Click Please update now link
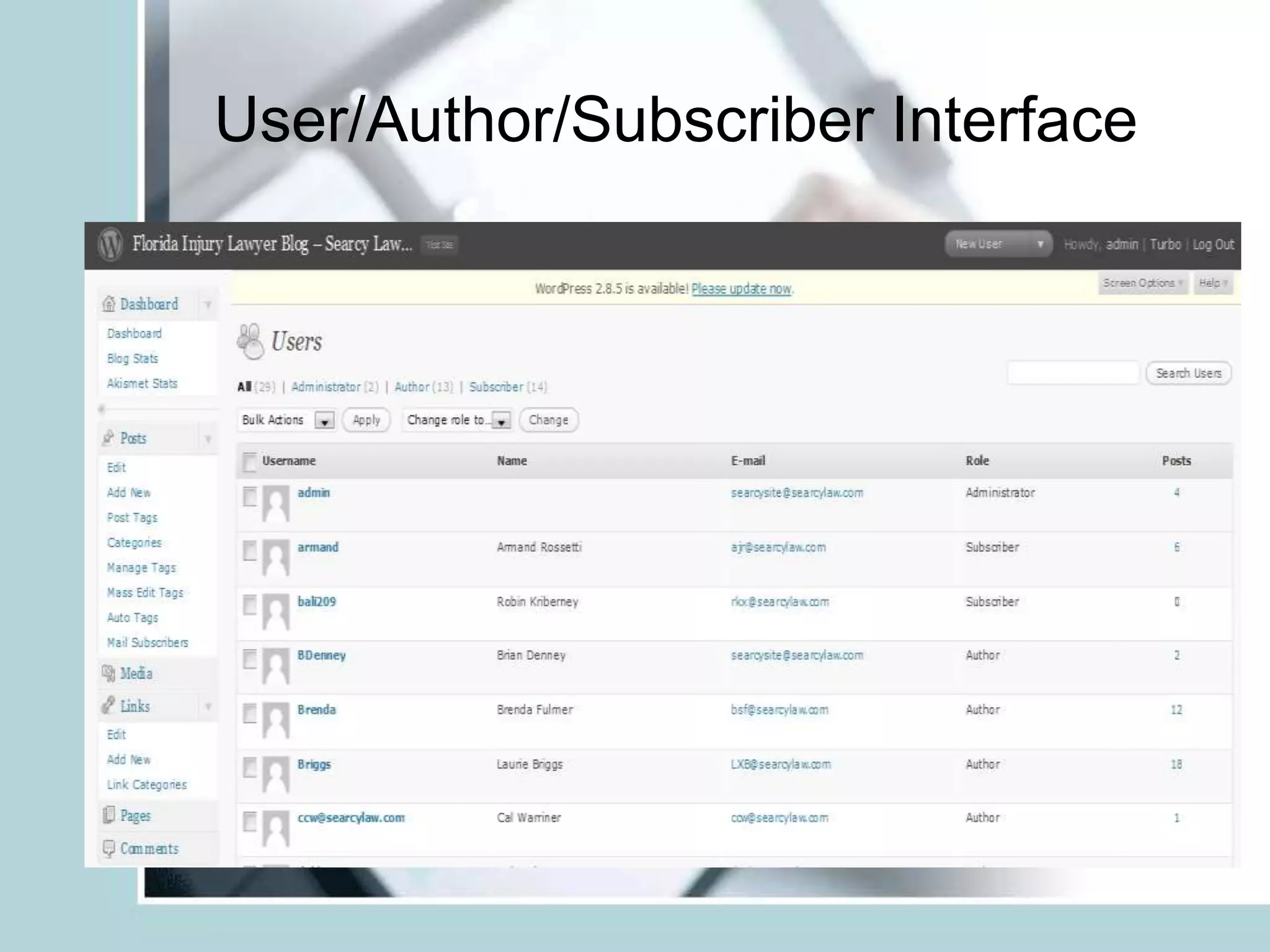Screen dimensions: 1270x952 (x=742, y=289)
